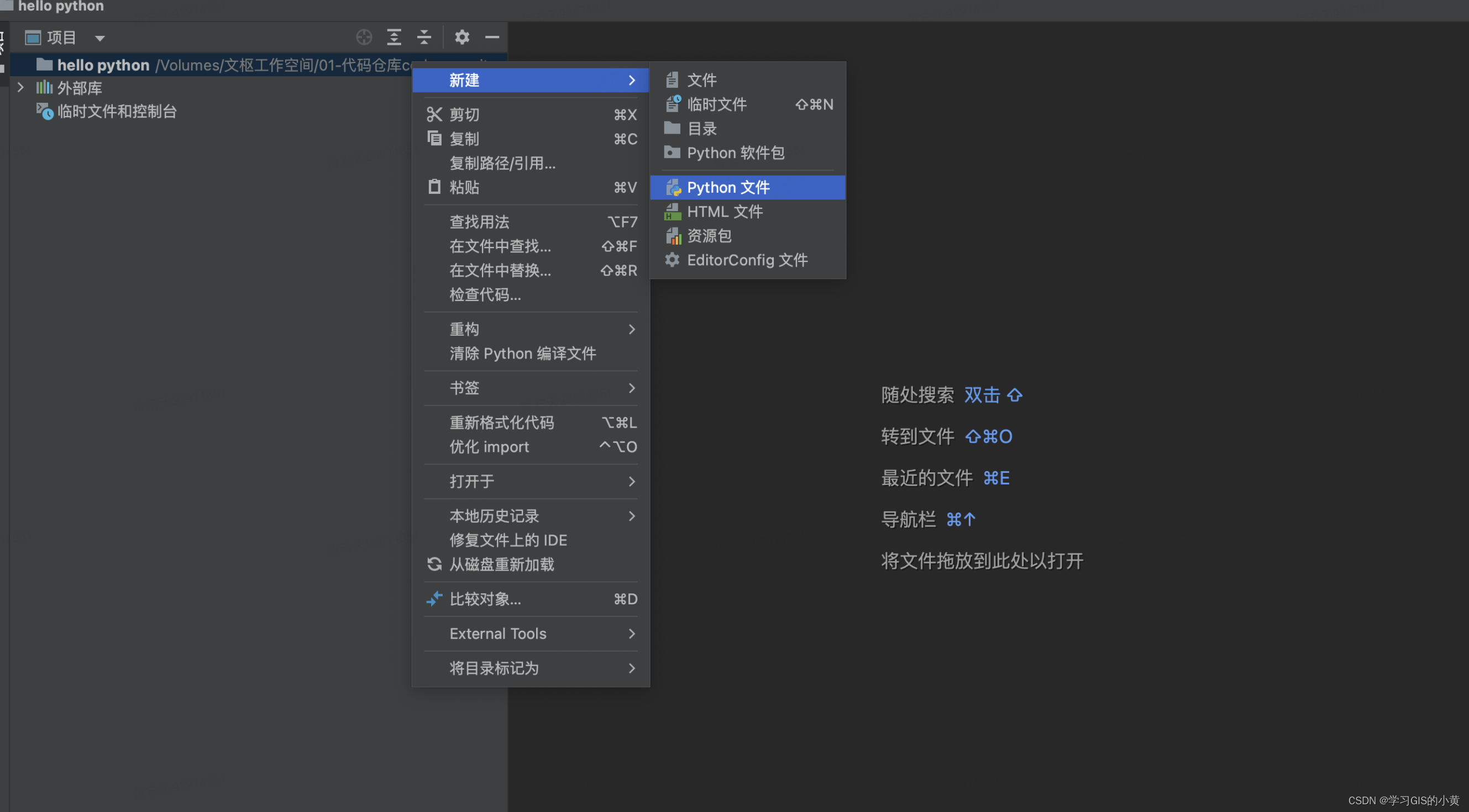Open project panel settings gear

pyautogui.click(x=462, y=38)
